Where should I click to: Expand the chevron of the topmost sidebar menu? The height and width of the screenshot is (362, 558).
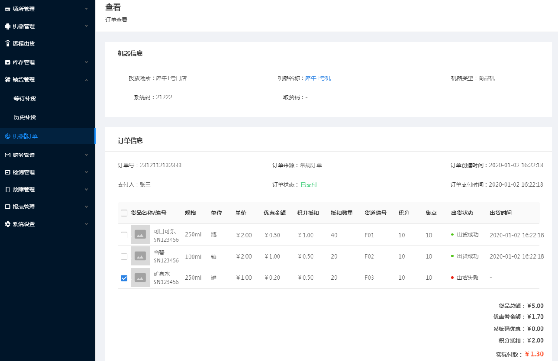pos(86,9)
